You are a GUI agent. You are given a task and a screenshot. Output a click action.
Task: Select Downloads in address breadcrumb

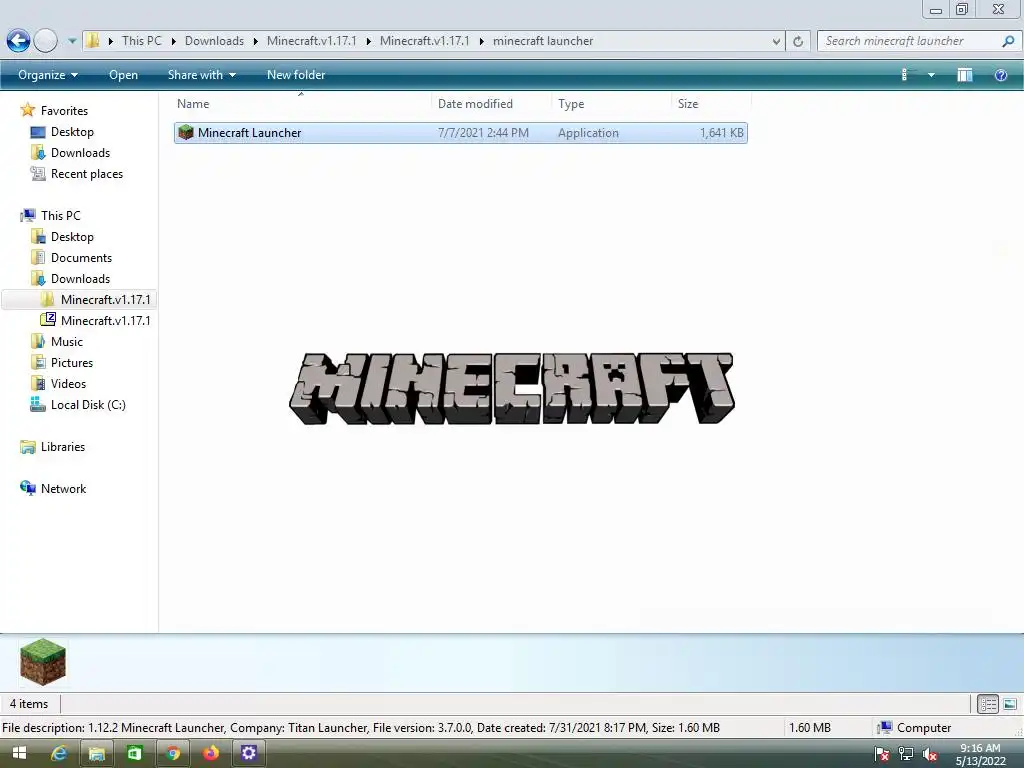point(214,40)
